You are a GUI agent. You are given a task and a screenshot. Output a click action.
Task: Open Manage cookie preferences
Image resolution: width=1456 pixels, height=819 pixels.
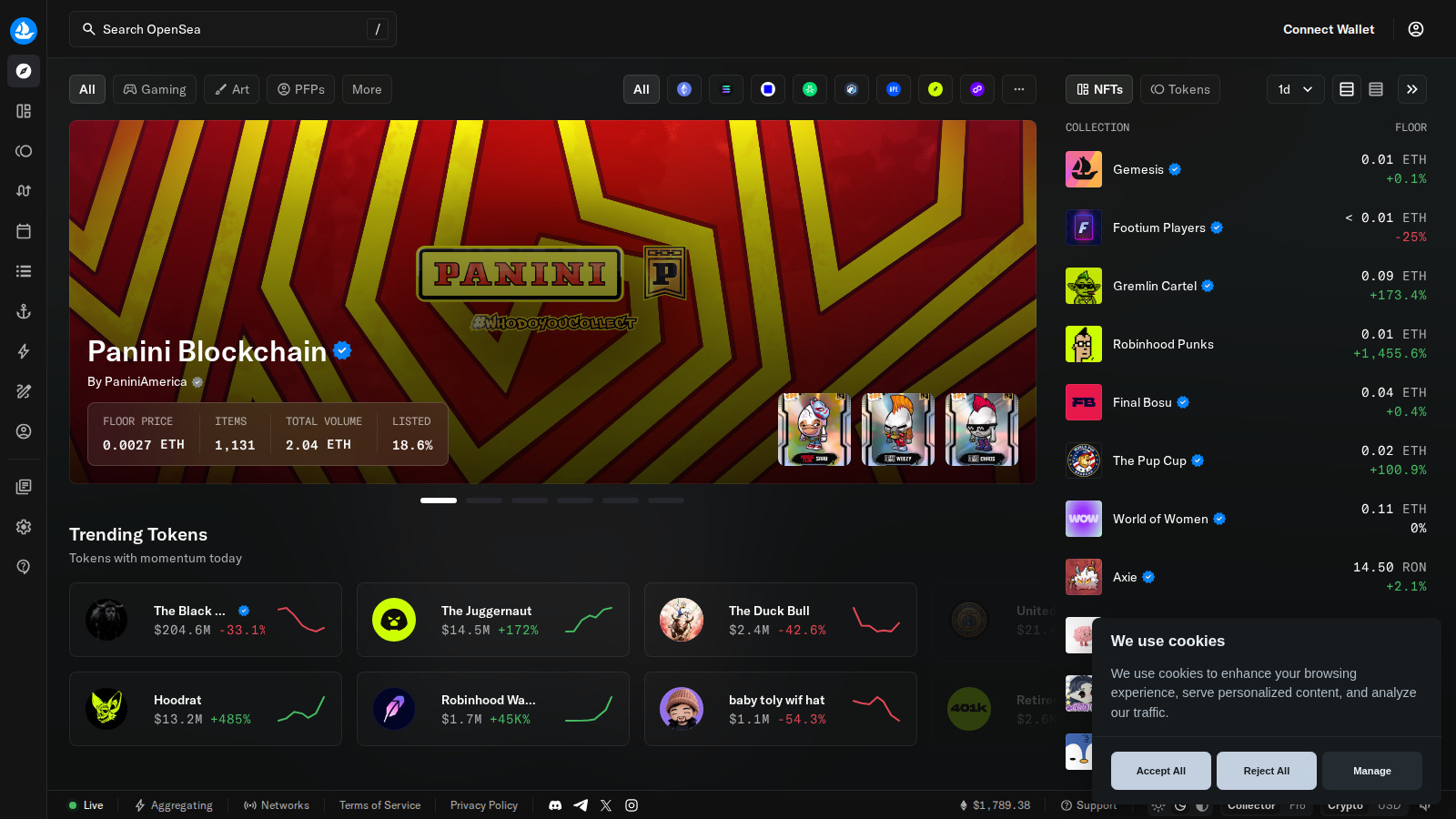(x=1372, y=771)
